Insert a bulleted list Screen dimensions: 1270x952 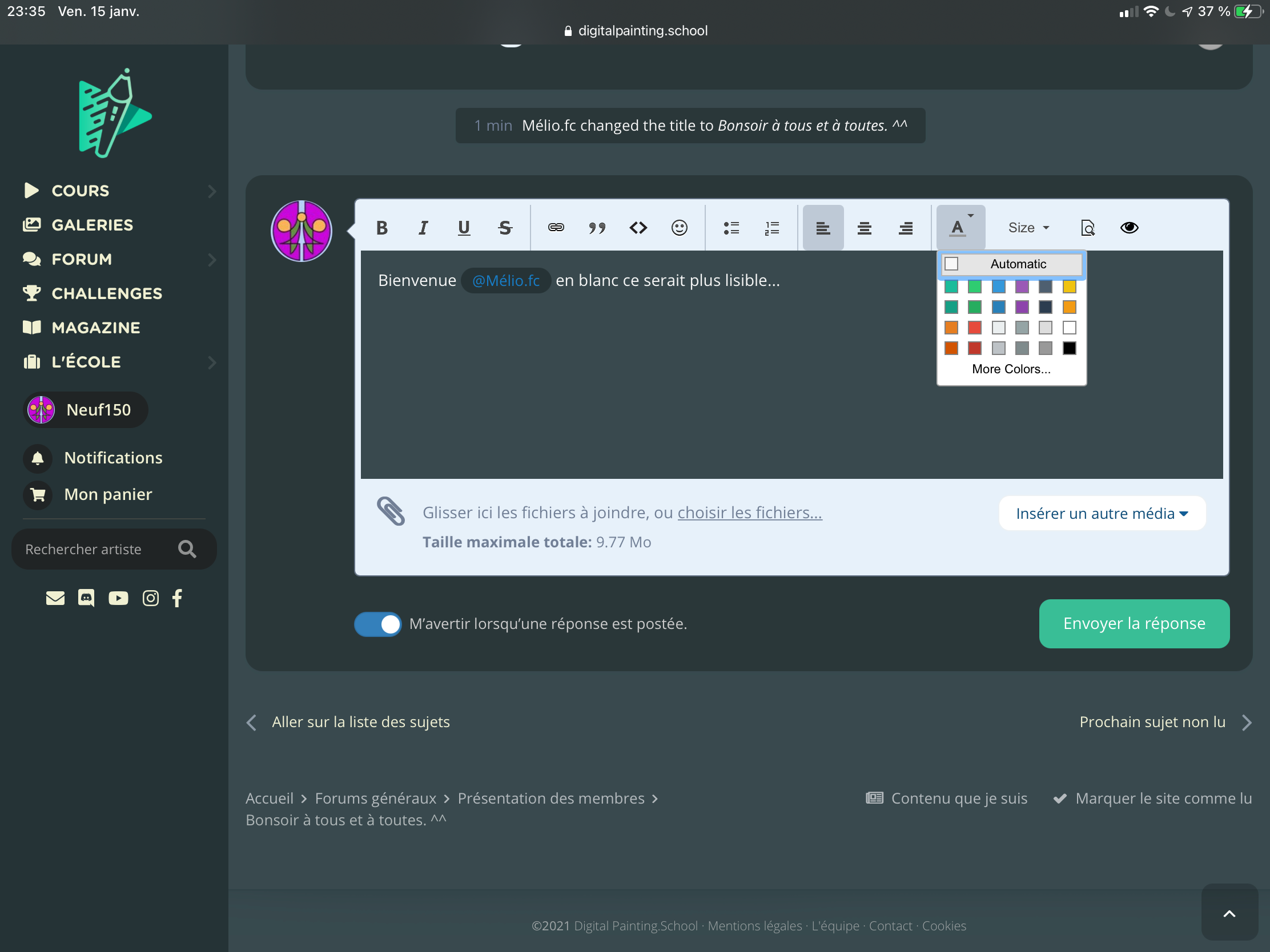click(731, 228)
